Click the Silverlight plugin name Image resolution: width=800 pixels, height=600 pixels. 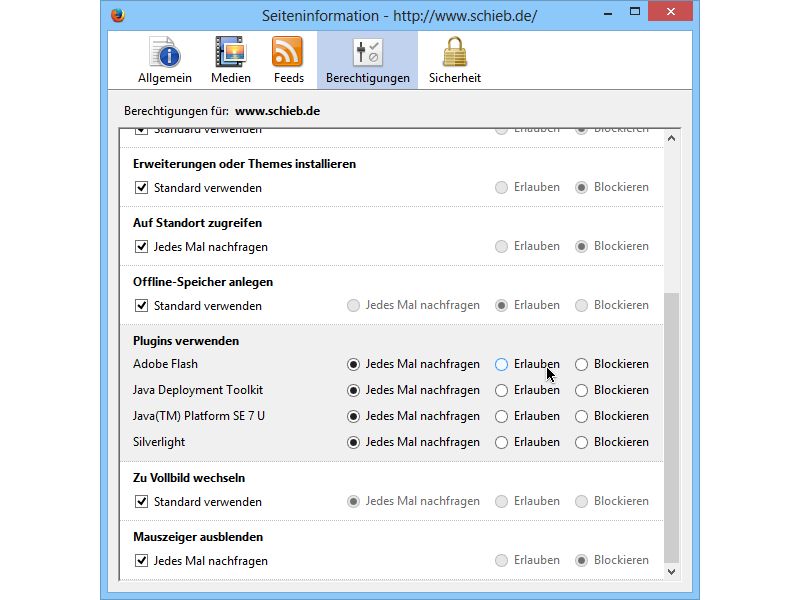tap(159, 442)
